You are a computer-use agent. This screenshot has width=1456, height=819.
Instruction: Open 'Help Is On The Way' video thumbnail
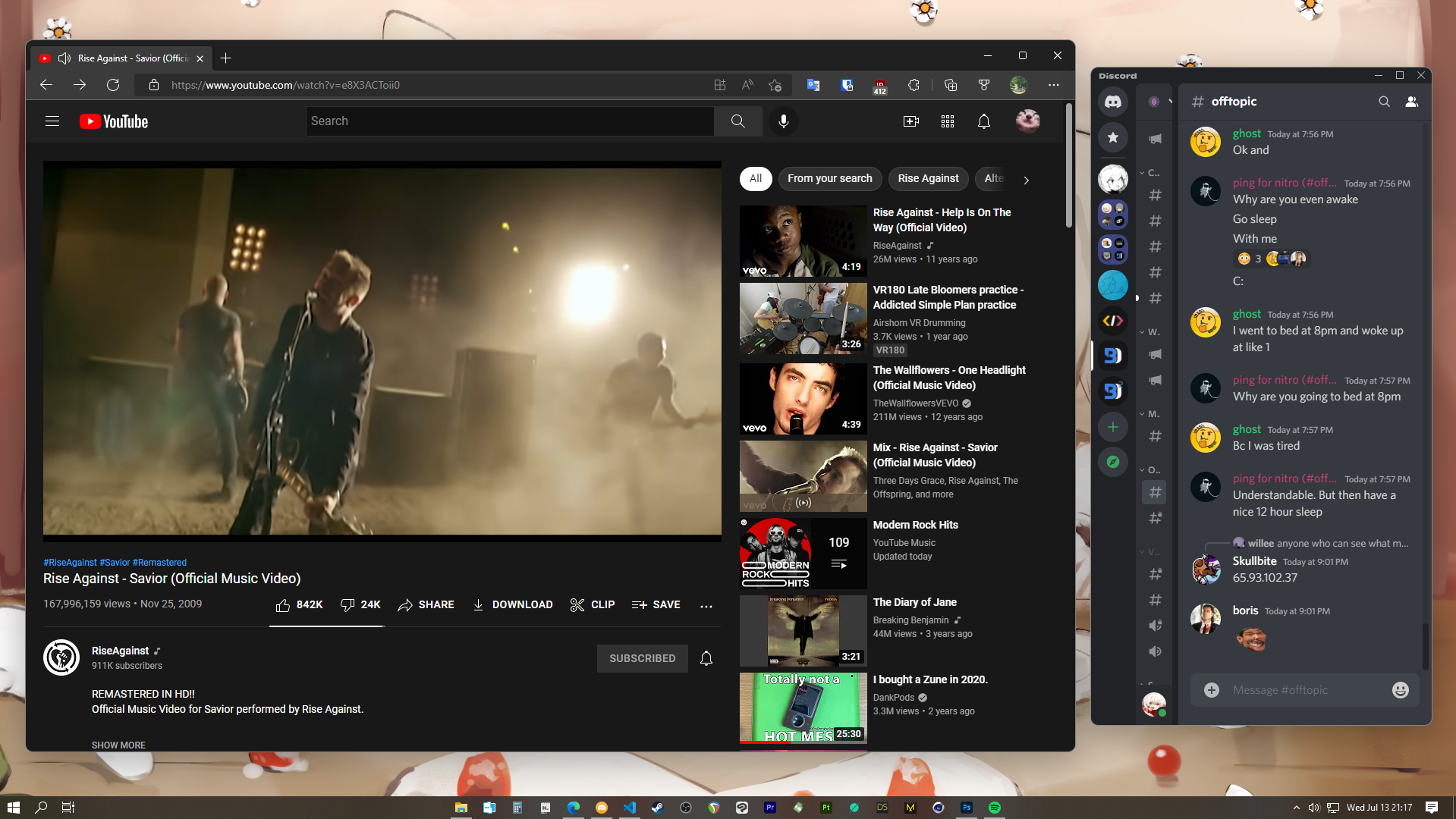click(803, 241)
